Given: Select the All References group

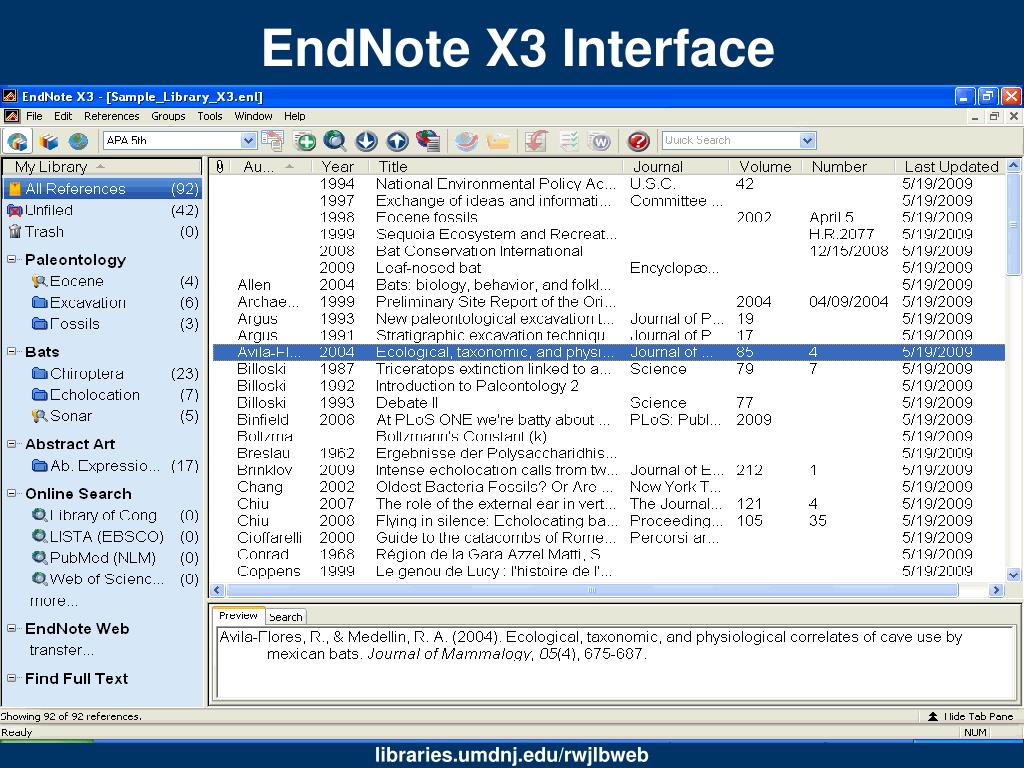Looking at the screenshot, I should (x=103, y=189).
